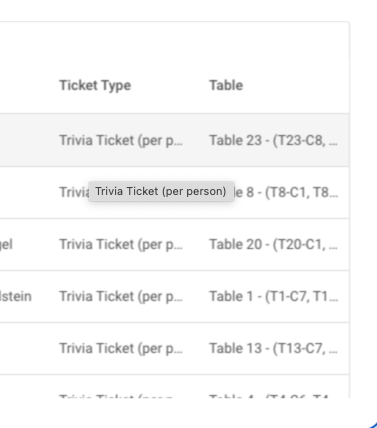Click ticket type in the Table 13 row
The image size is (377, 428).
[121, 348]
